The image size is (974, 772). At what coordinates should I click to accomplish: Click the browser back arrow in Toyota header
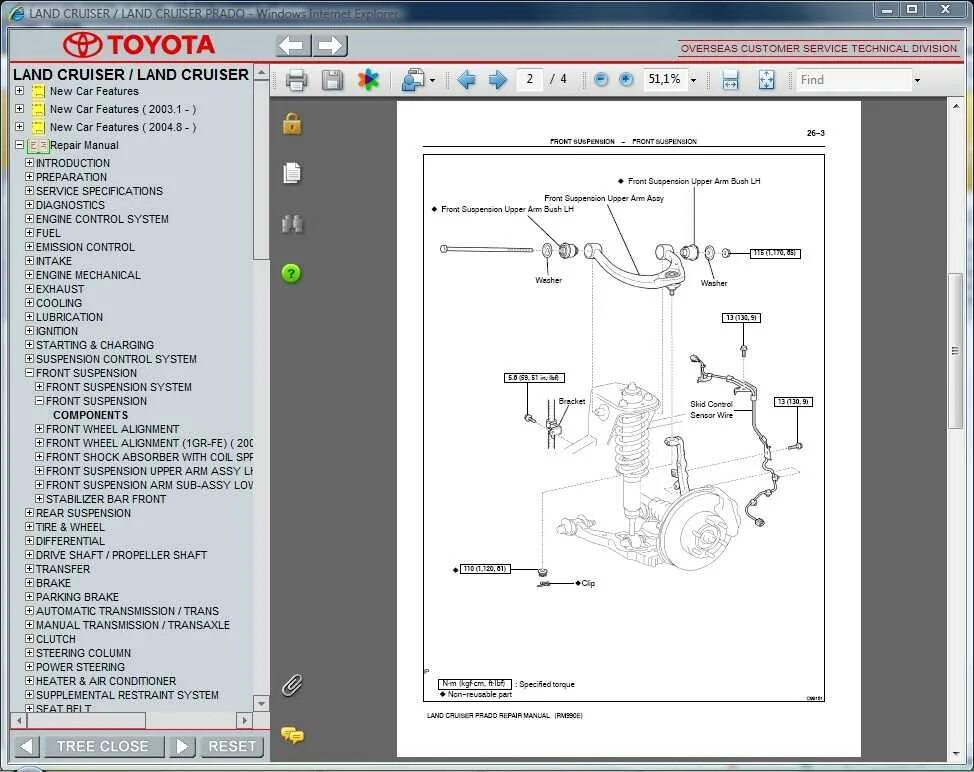[x=293, y=45]
